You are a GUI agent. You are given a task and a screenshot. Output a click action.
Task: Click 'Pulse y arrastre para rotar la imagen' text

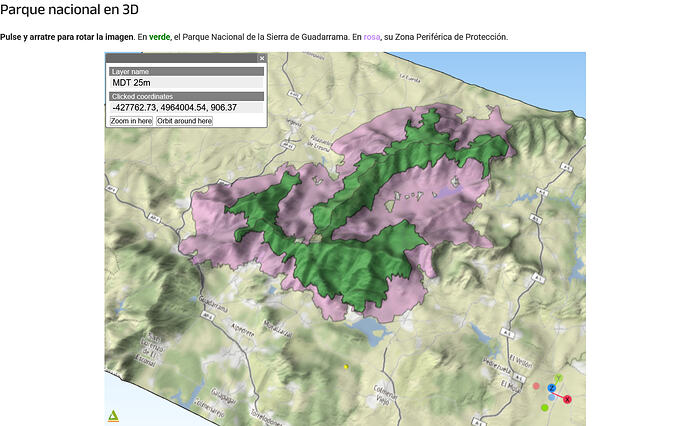point(67,37)
